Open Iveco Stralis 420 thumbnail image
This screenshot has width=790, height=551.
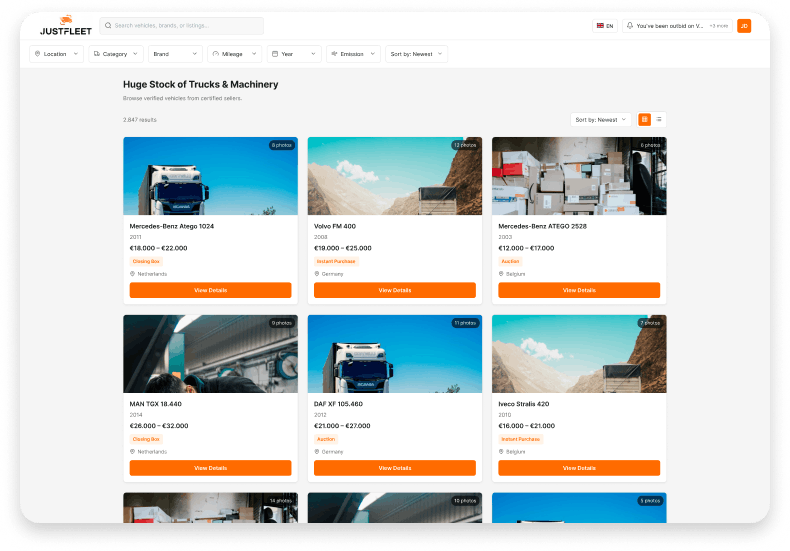click(x=579, y=354)
